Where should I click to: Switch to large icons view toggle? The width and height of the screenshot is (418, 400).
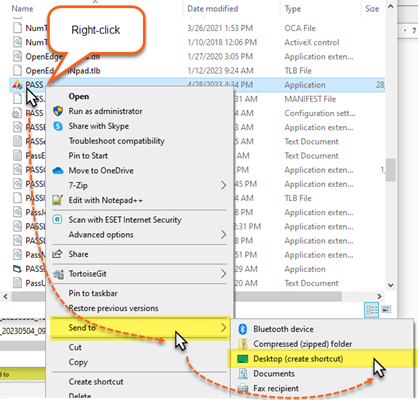pos(386,309)
